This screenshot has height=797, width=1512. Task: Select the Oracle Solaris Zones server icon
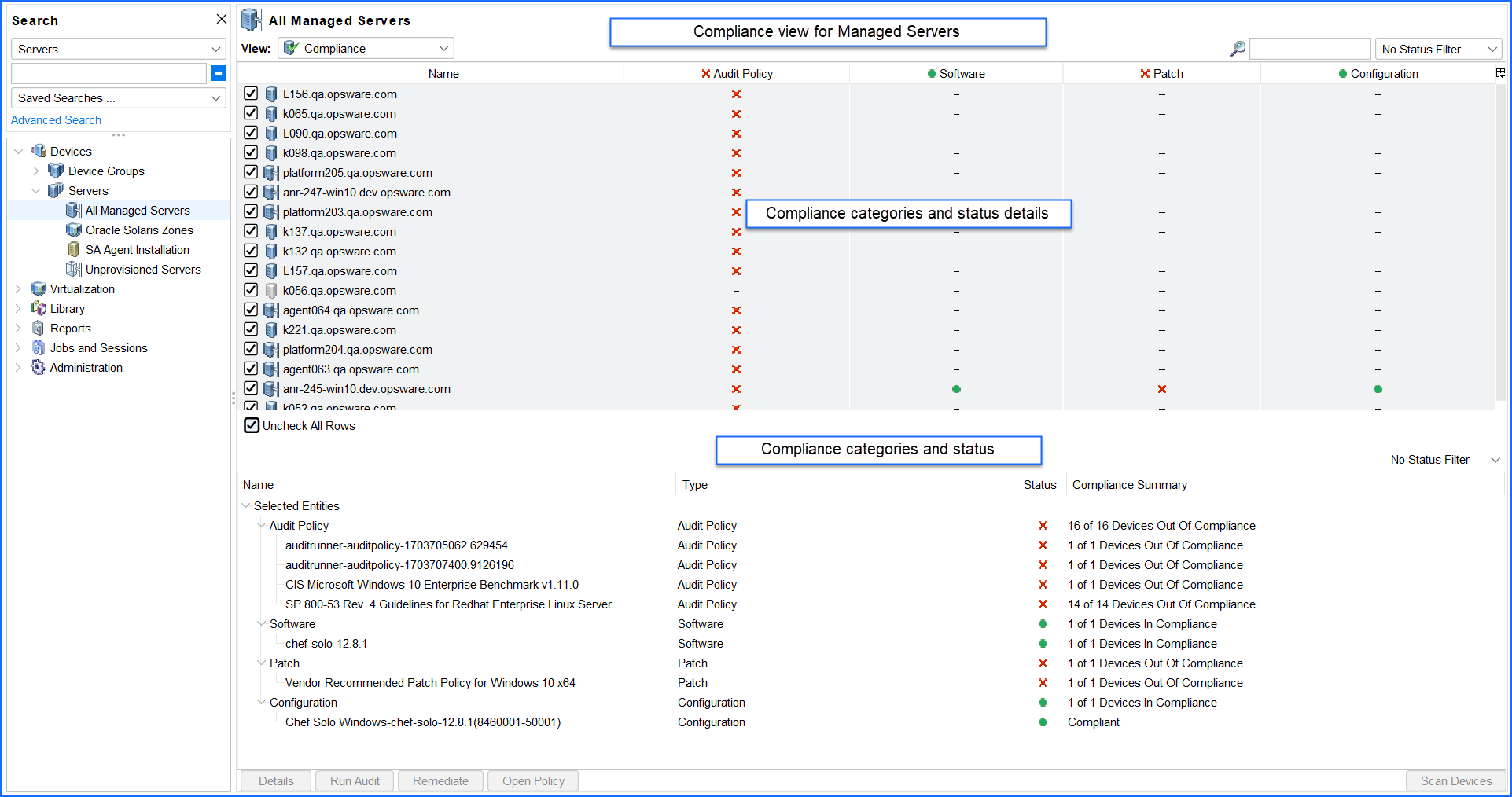[74, 230]
